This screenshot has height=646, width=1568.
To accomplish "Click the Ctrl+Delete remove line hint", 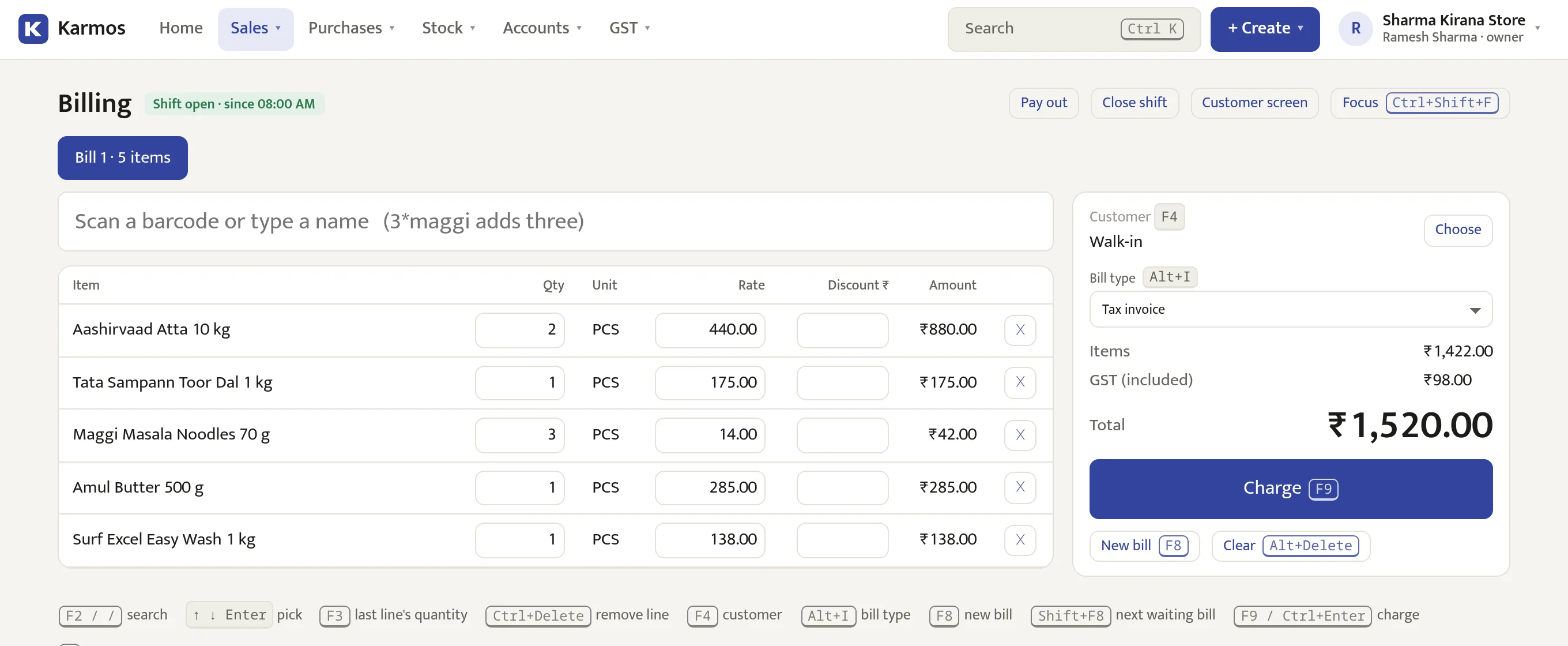I will coord(577,615).
